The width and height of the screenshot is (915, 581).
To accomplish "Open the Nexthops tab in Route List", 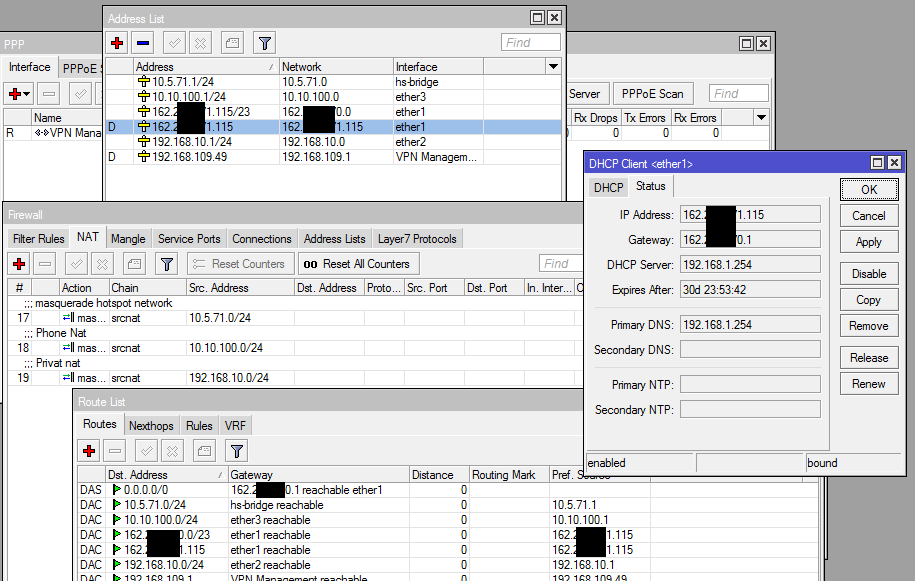I will [151, 425].
